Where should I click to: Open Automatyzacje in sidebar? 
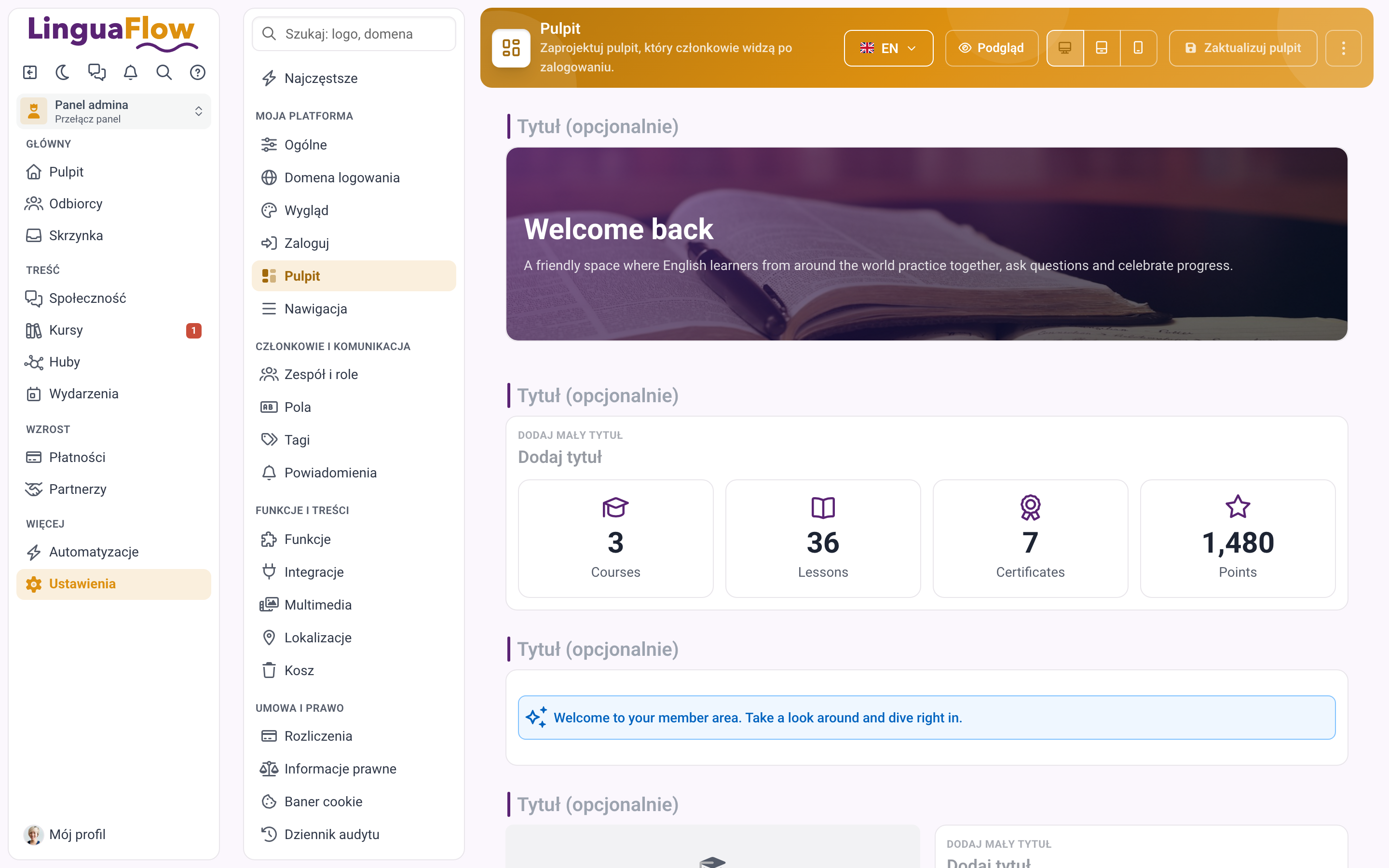click(114, 552)
